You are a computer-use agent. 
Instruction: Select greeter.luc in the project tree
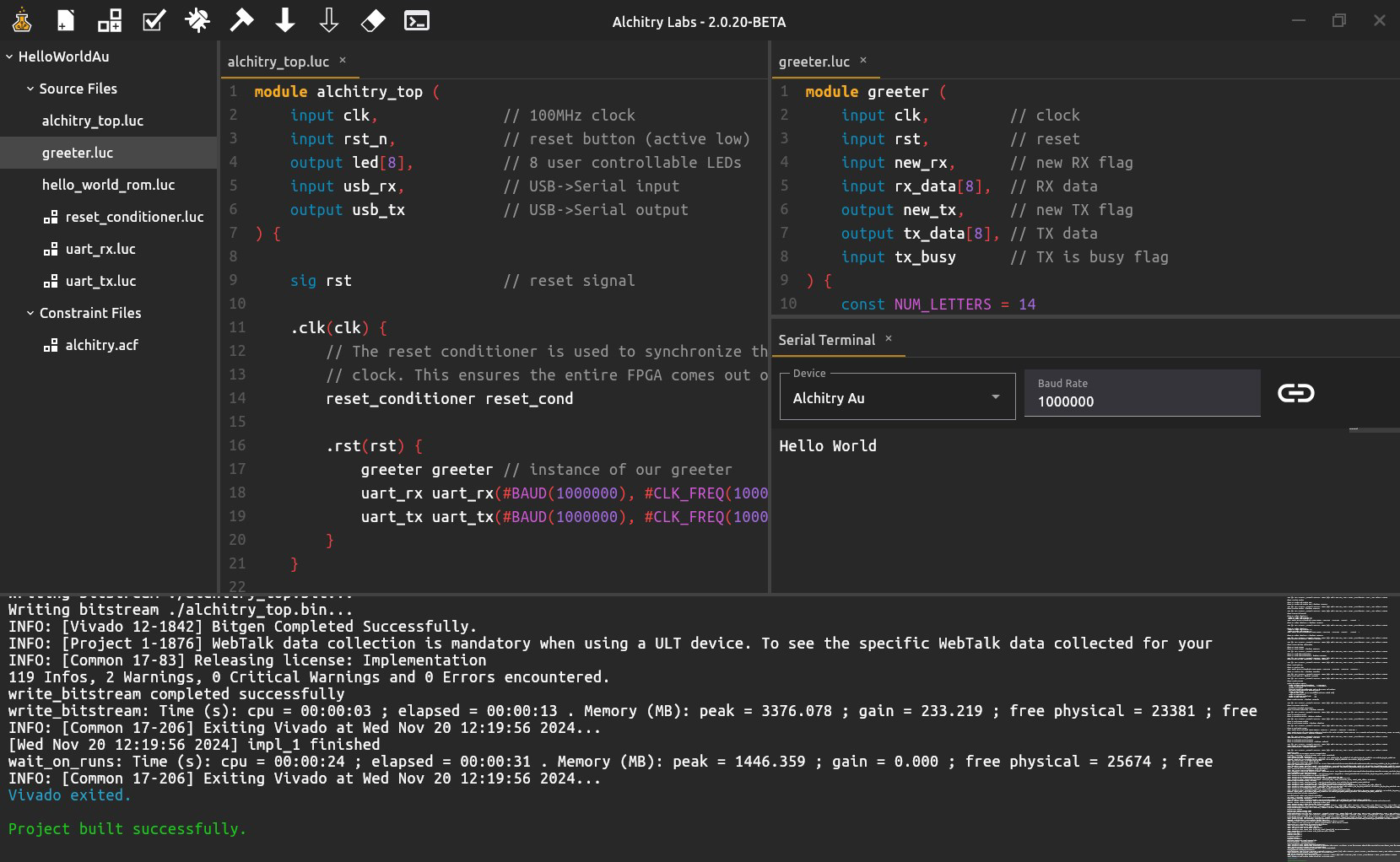[x=109, y=153]
